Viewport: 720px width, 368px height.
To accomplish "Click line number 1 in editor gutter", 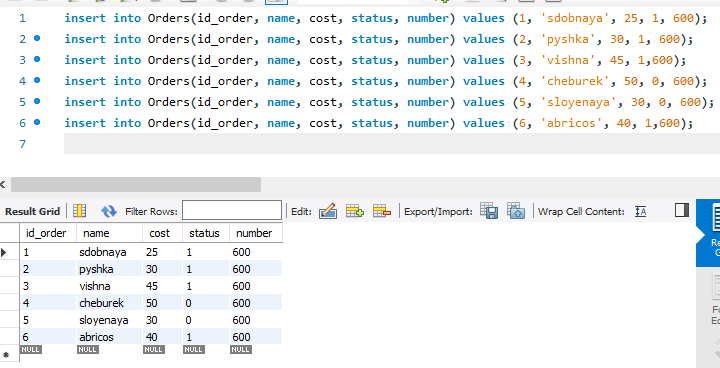I will (22, 18).
